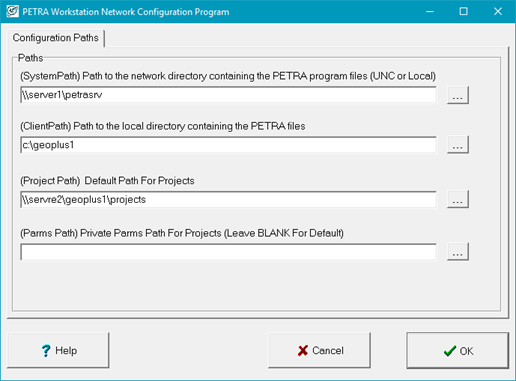516x381 pixels.
Task: Click the SystemPath input field
Action: pyautogui.click(x=228, y=95)
